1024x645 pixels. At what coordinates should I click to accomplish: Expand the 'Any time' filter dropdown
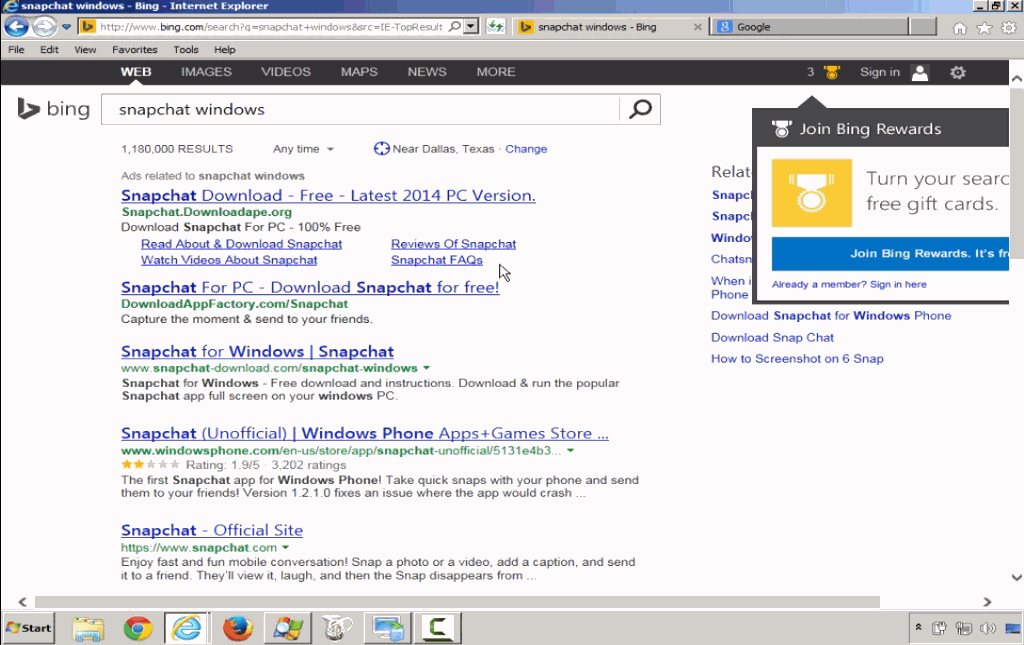pos(303,149)
